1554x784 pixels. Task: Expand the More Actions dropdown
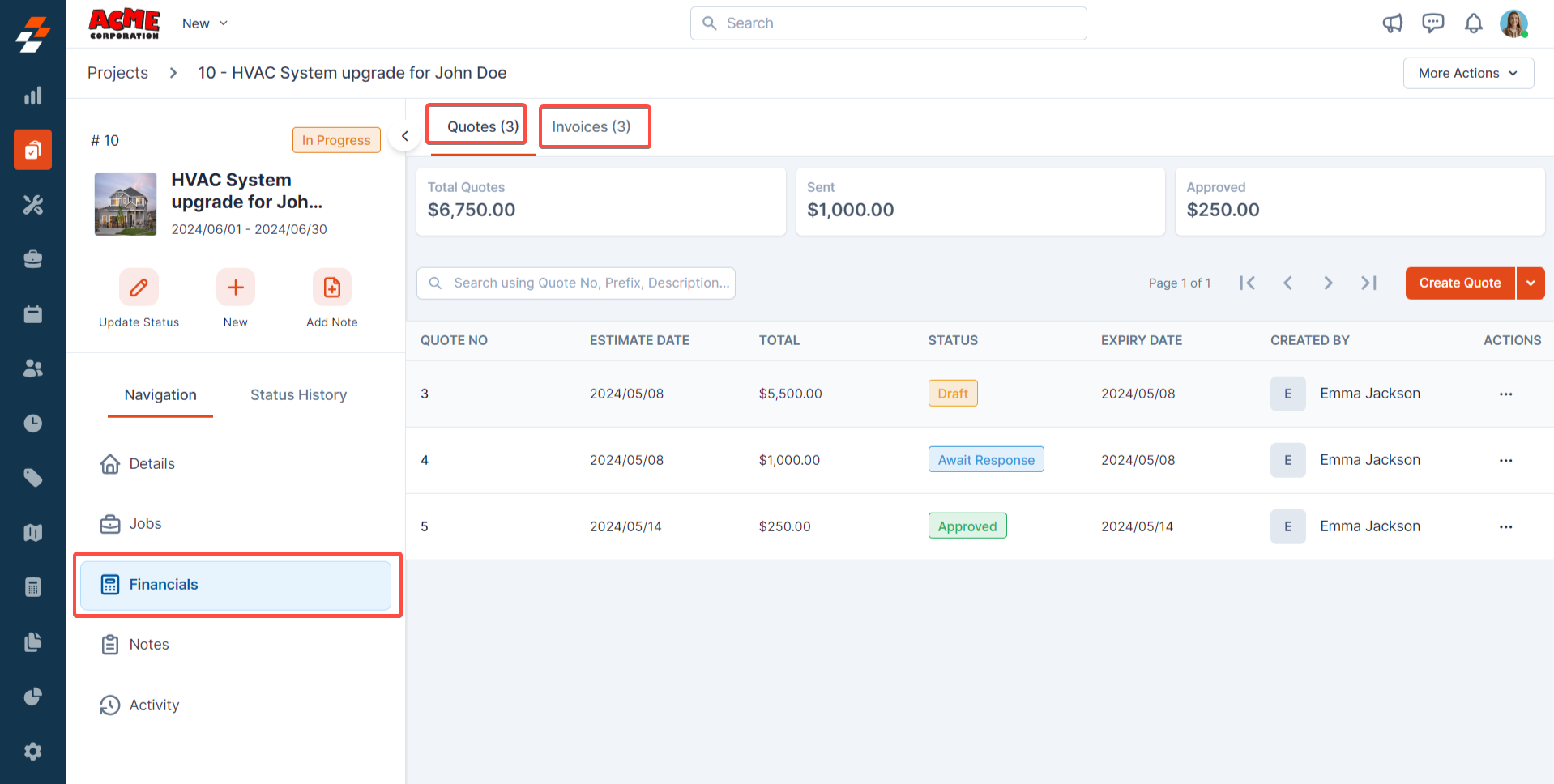click(1467, 73)
